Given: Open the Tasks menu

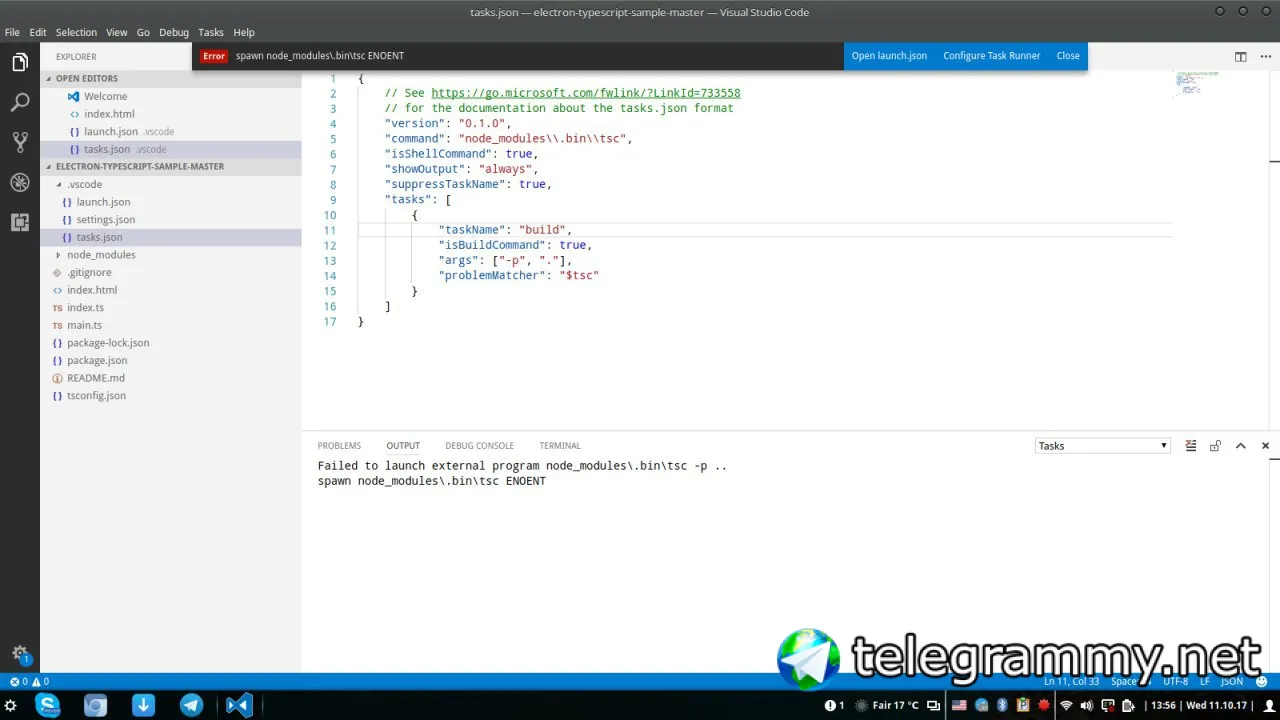Looking at the screenshot, I should pos(211,32).
